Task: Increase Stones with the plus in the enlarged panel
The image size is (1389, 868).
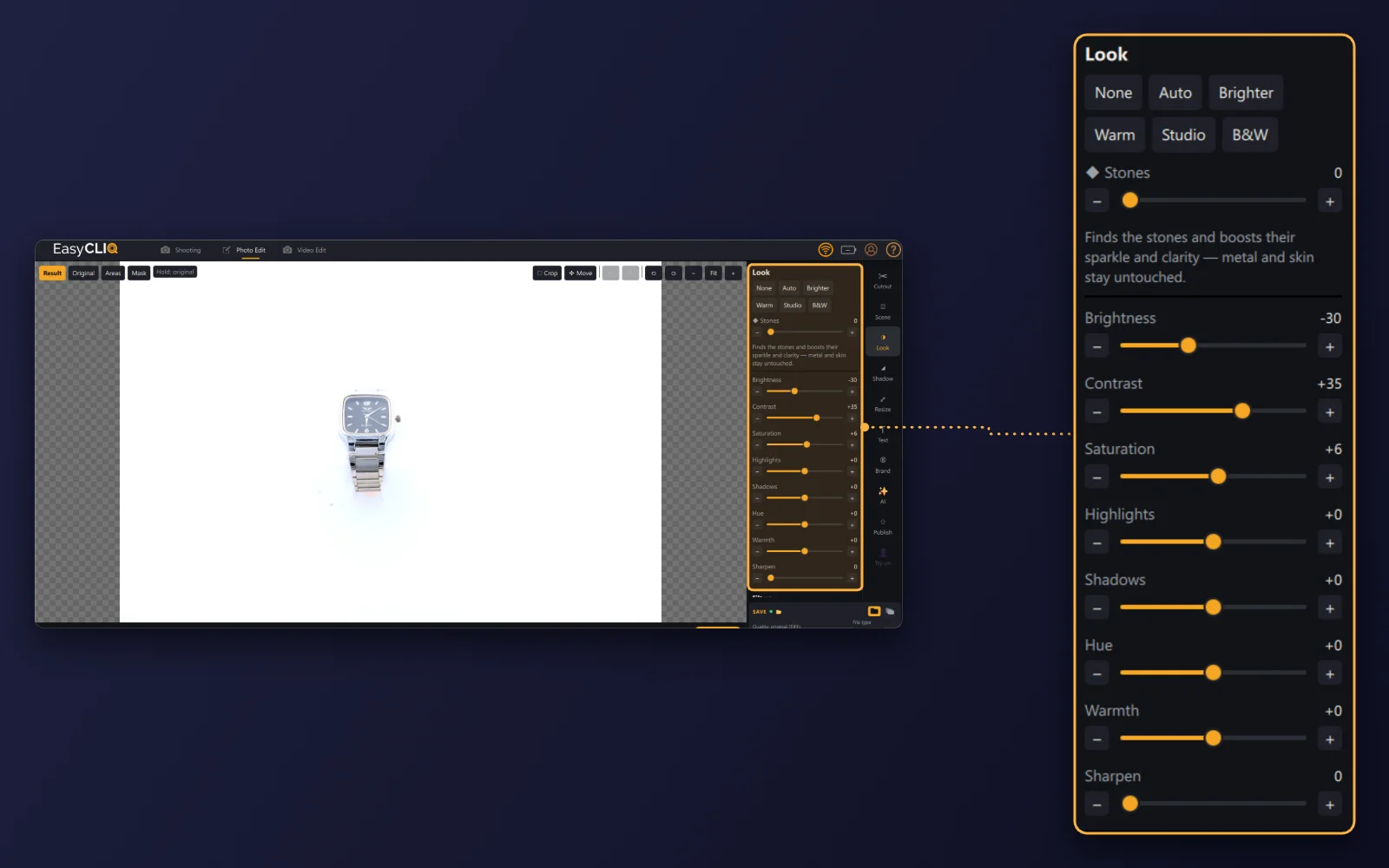Action: 1330,201
